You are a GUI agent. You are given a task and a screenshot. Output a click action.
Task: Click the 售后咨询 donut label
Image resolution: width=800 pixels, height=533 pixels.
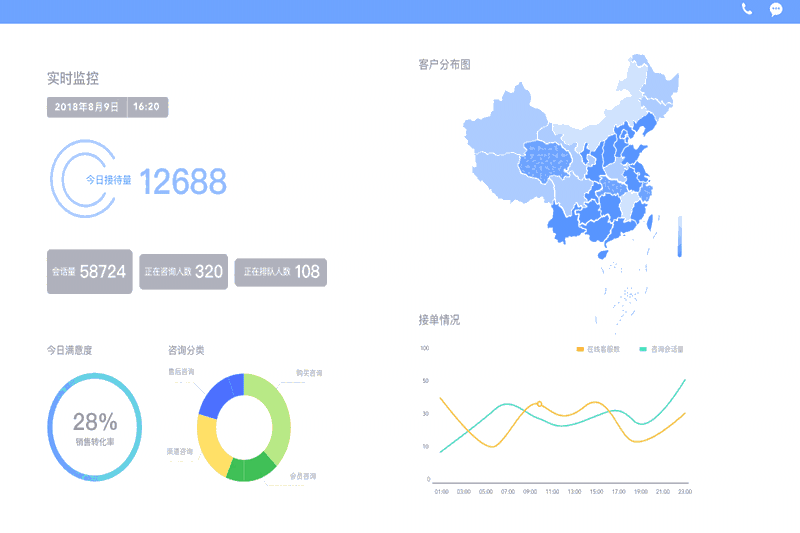[181, 371]
